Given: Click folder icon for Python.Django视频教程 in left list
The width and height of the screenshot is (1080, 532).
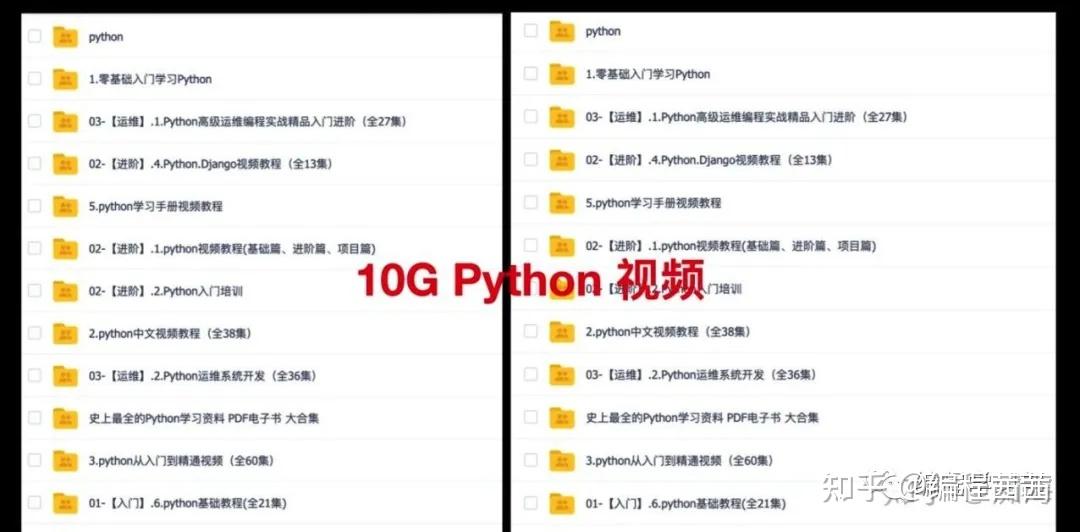Looking at the screenshot, I should 65,164.
